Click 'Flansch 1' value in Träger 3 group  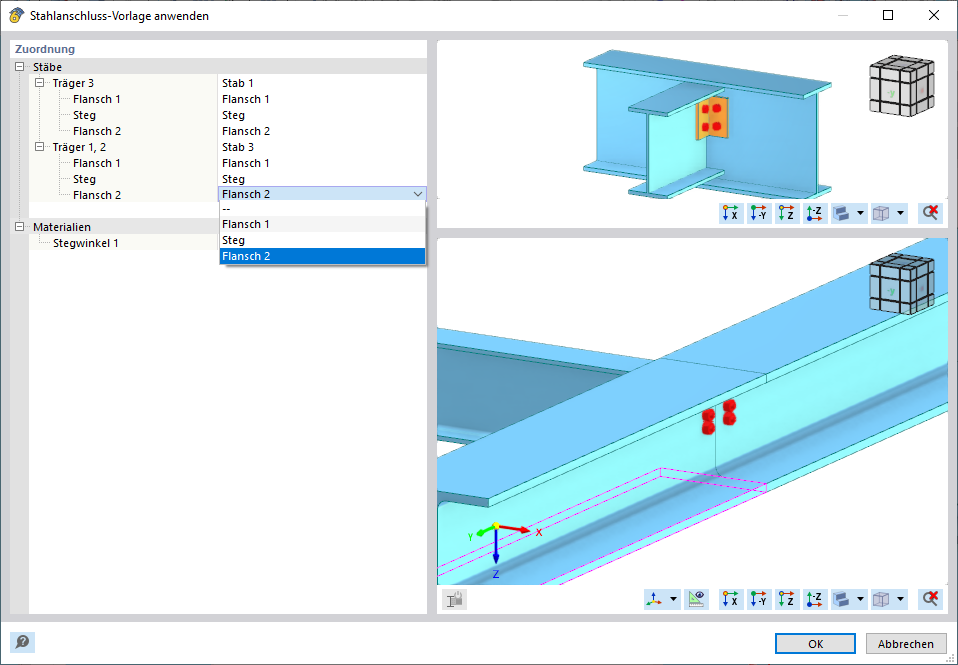click(322, 99)
